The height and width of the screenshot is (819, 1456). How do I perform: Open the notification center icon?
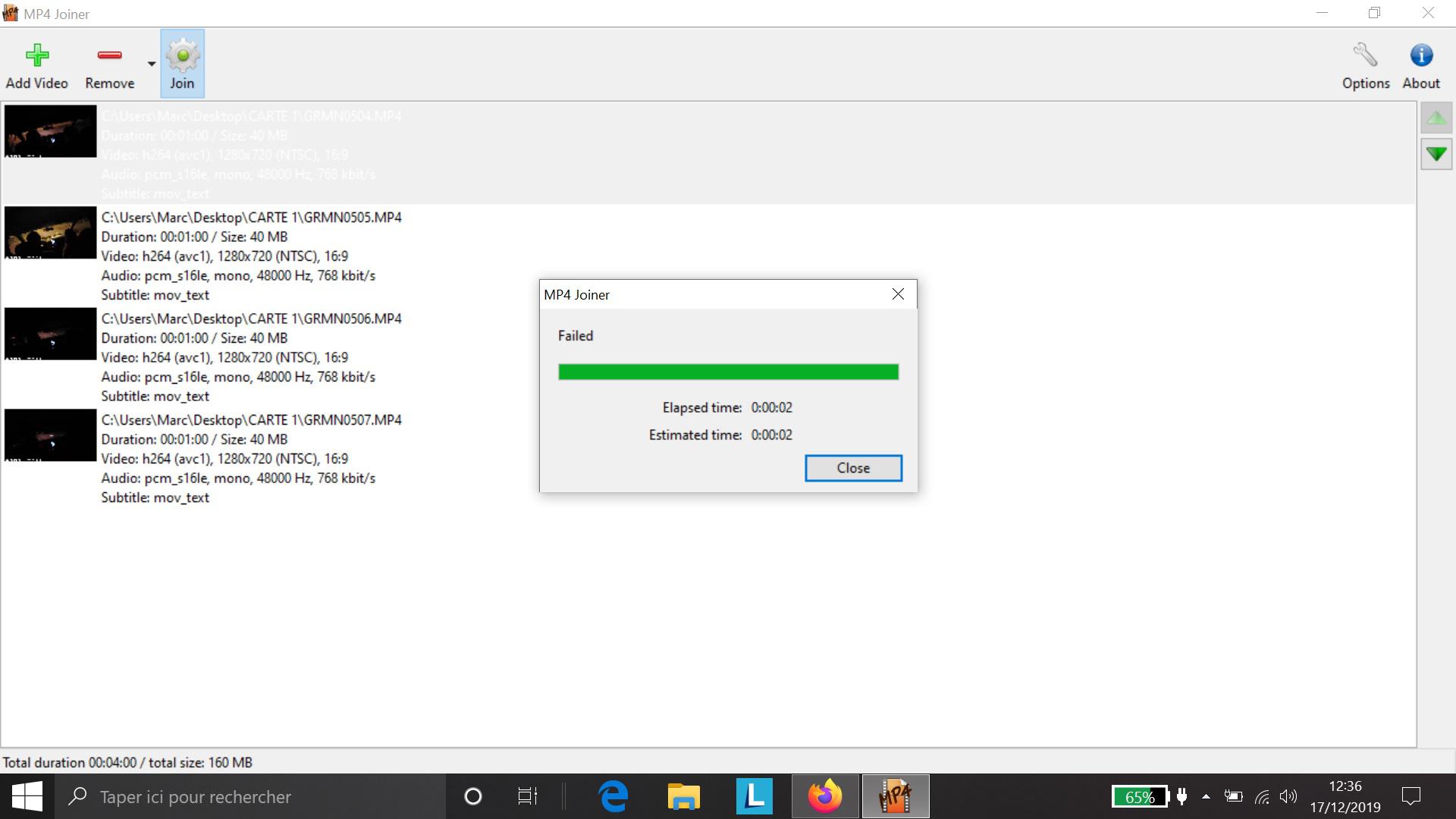tap(1411, 796)
